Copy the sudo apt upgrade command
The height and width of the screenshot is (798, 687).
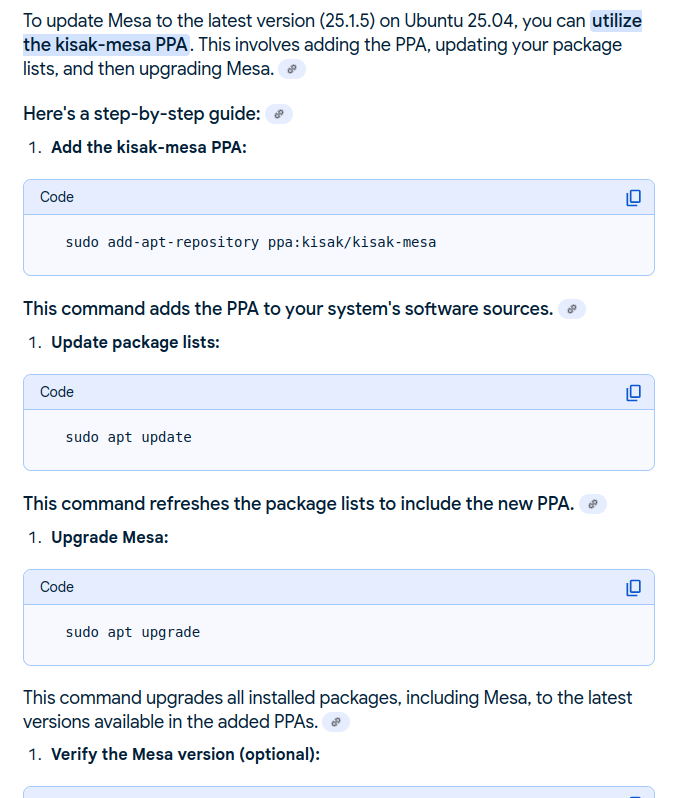pos(633,587)
